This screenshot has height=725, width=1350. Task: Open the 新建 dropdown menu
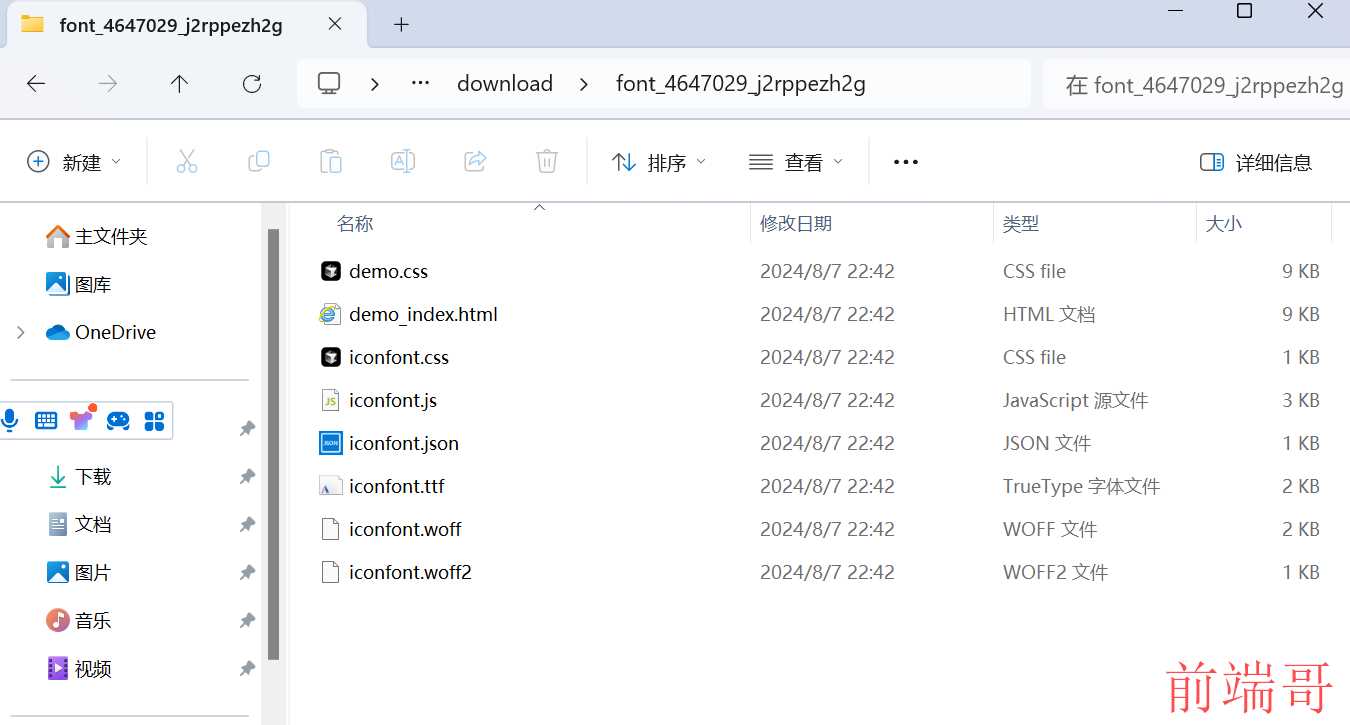point(74,162)
